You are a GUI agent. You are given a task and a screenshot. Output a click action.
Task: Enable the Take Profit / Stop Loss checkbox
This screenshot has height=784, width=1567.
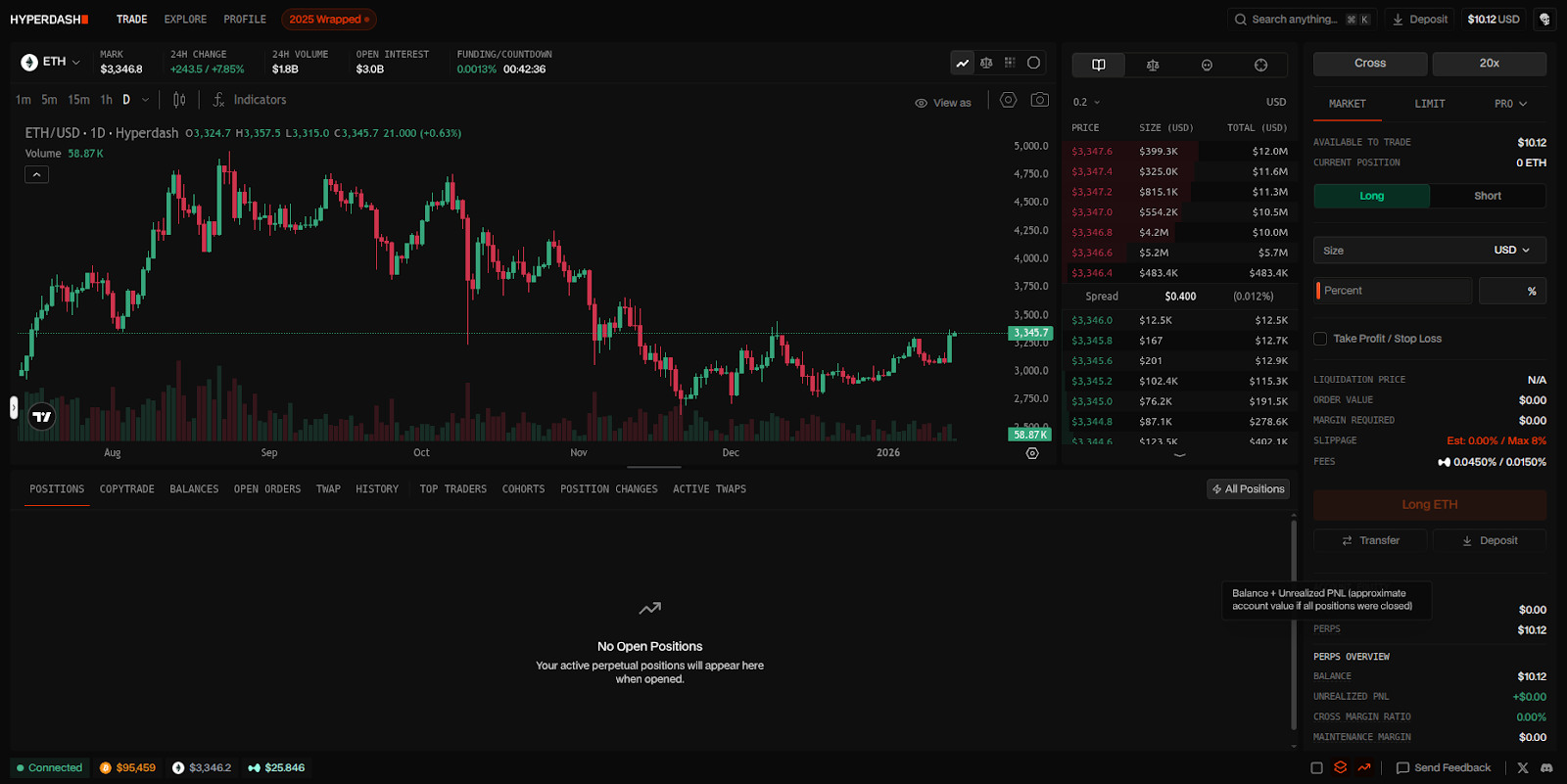pos(1320,339)
